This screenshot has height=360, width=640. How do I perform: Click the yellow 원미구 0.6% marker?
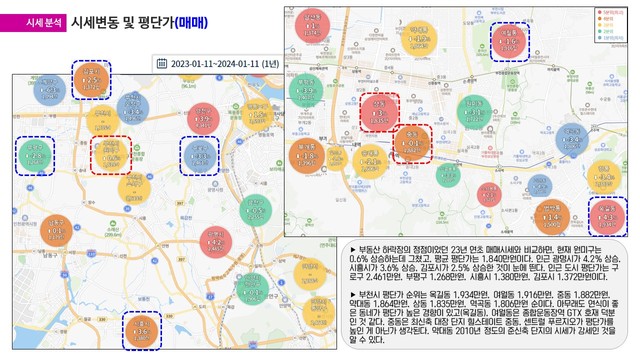coord(111,156)
